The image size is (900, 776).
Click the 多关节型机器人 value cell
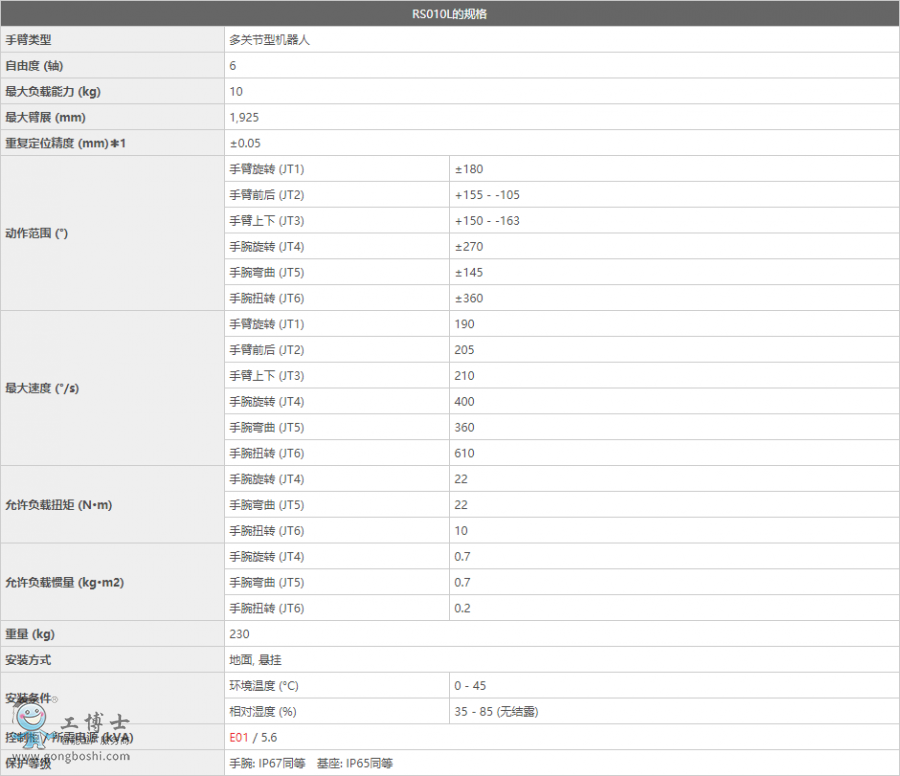(x=271, y=41)
